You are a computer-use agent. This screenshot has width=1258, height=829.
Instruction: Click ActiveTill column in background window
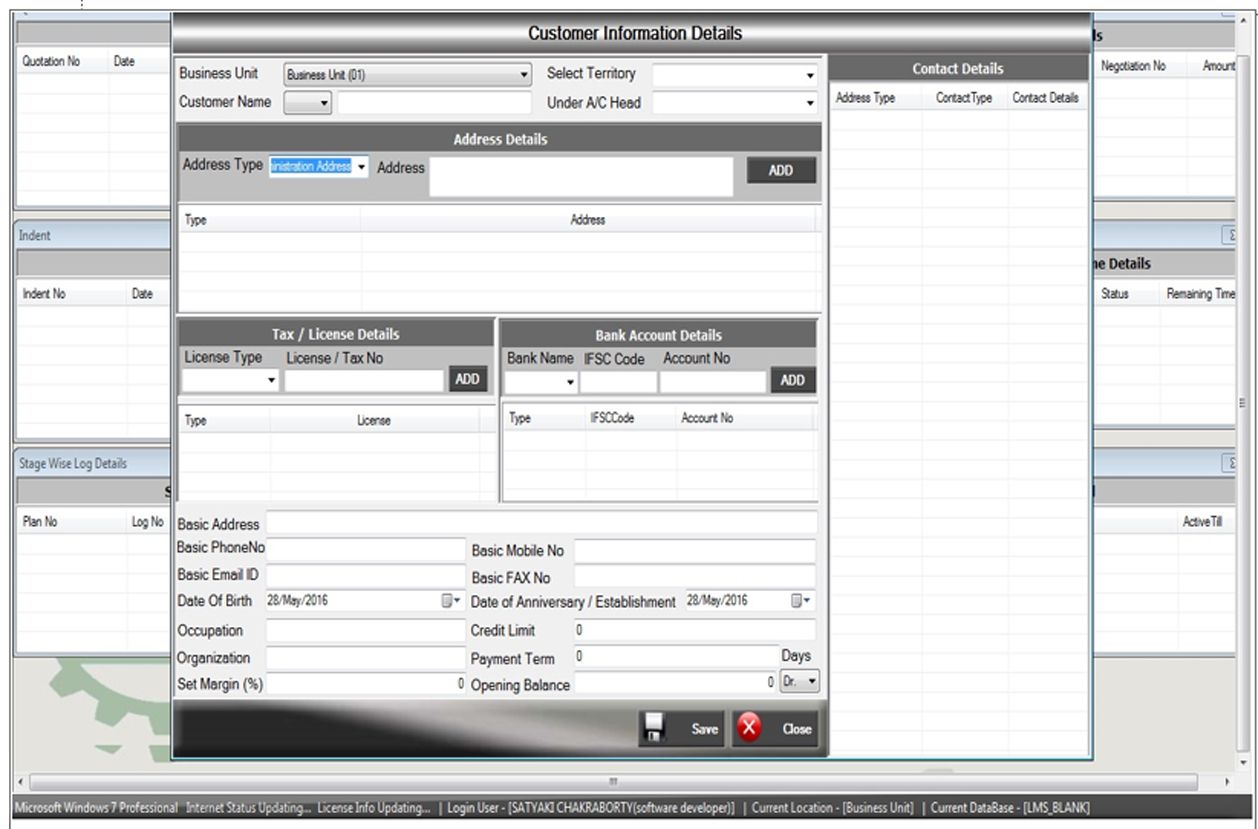coord(1201,521)
